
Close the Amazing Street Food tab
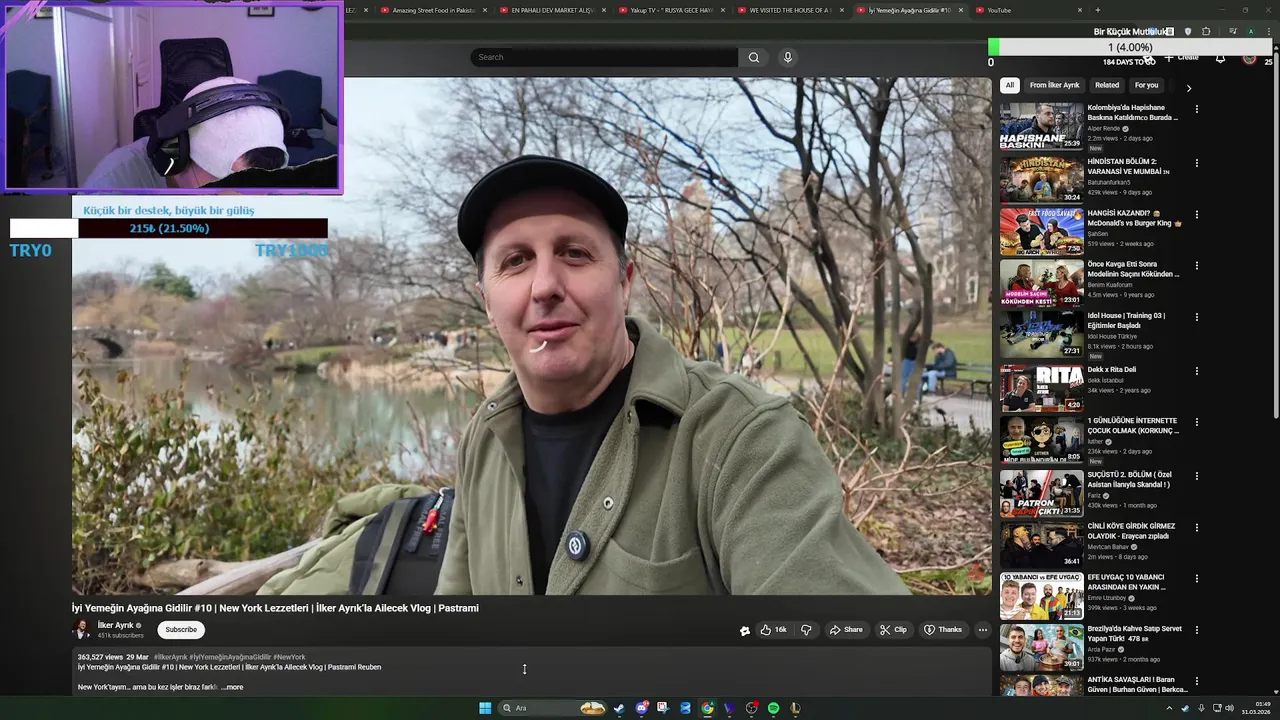(x=485, y=10)
